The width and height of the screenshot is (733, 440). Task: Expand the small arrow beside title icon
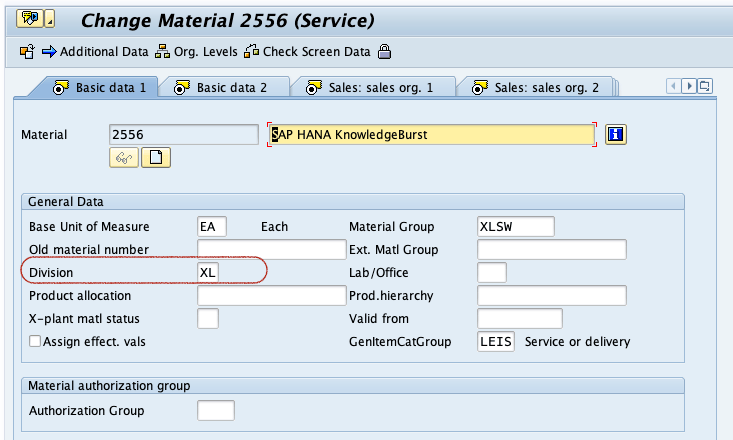[50, 19]
